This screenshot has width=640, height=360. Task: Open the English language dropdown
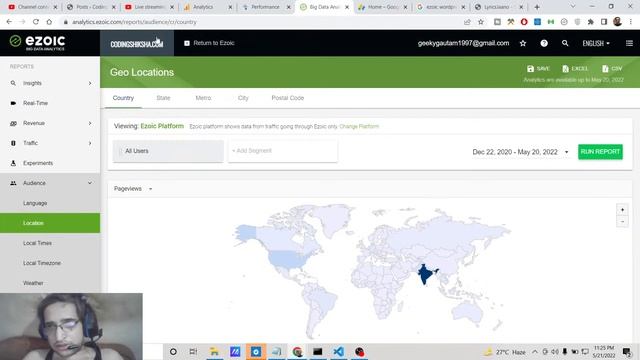[x=596, y=43]
